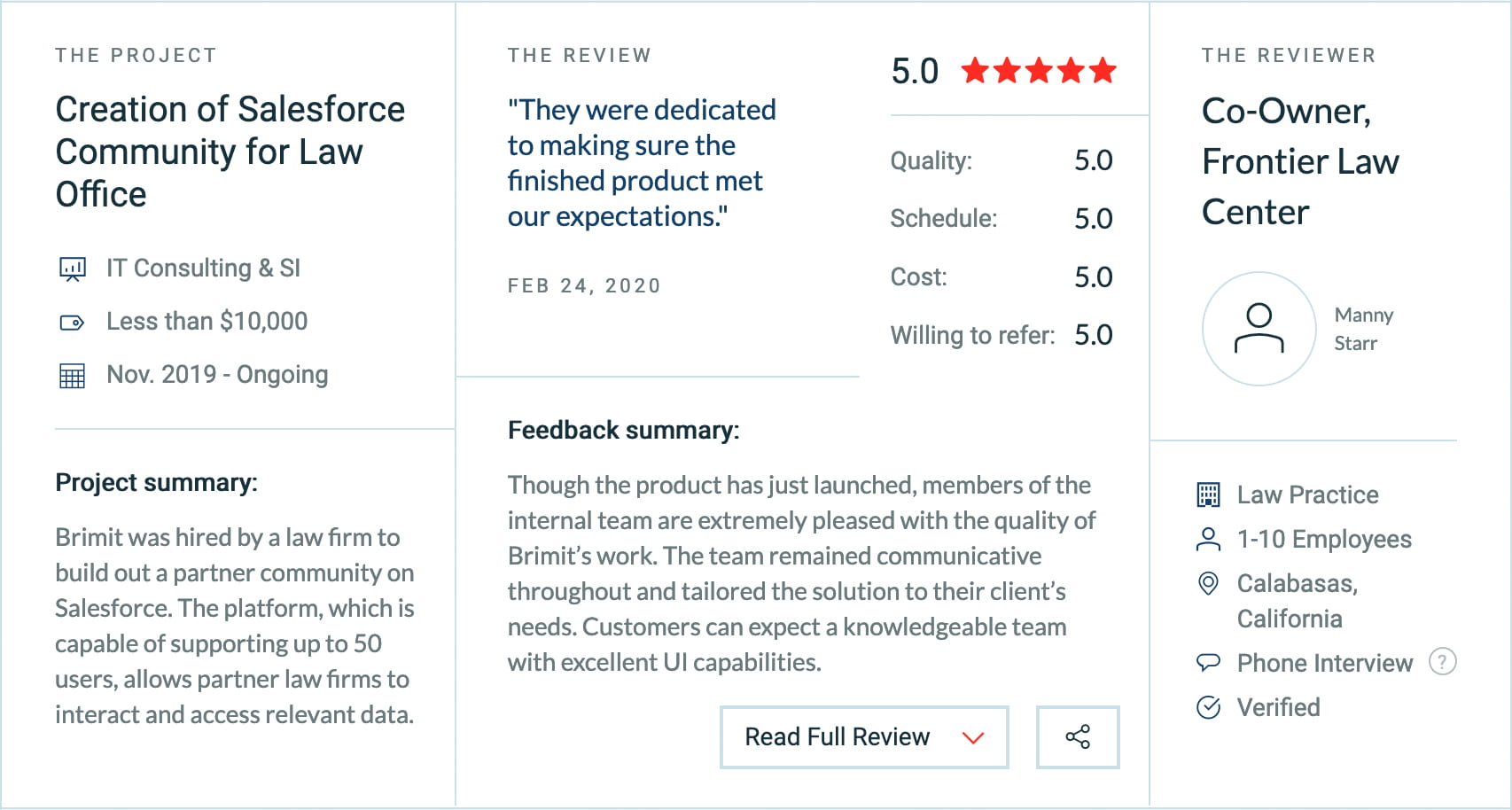Click the Law Practice building icon

(x=1208, y=495)
